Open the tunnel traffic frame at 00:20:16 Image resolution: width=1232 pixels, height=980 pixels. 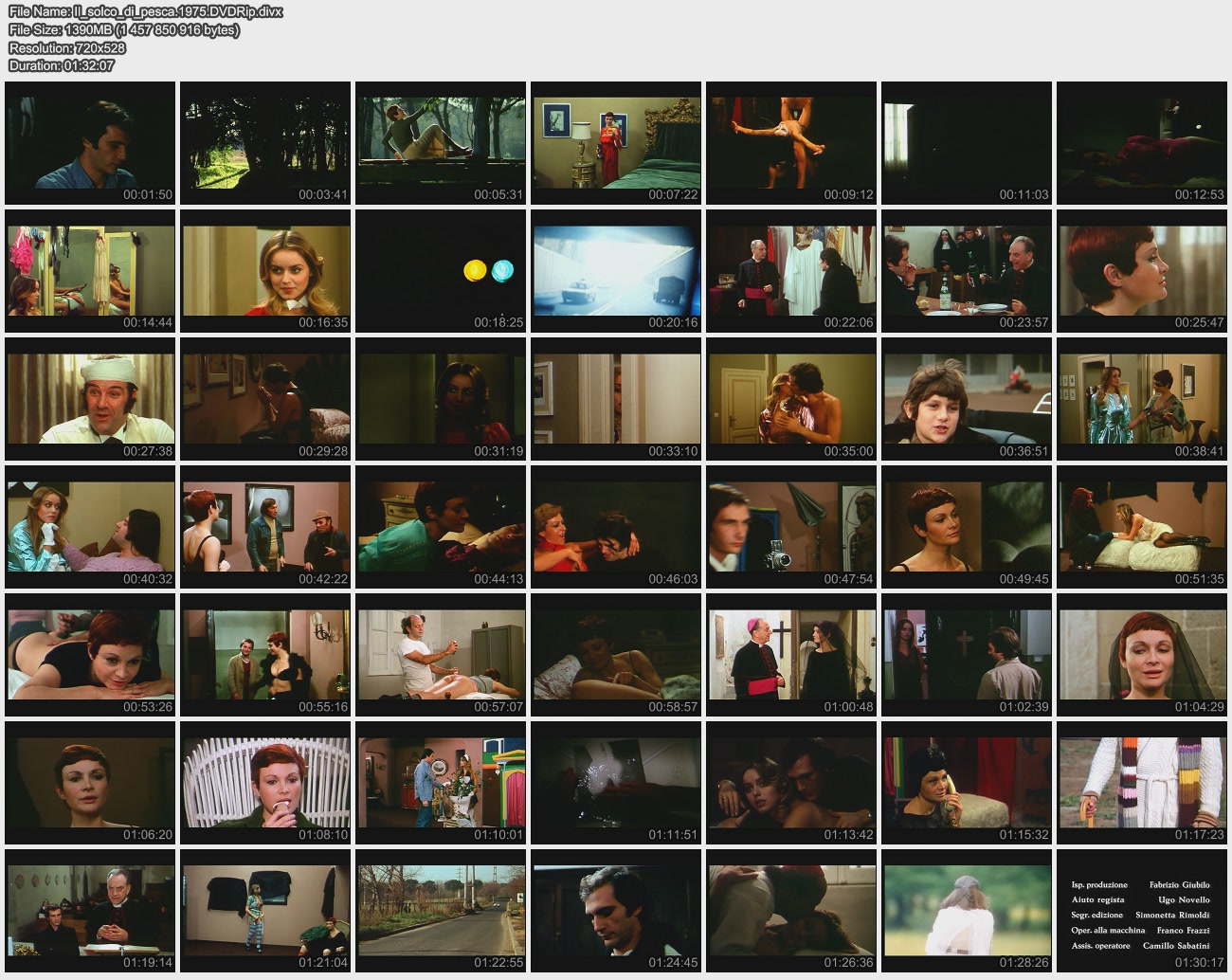click(x=616, y=271)
